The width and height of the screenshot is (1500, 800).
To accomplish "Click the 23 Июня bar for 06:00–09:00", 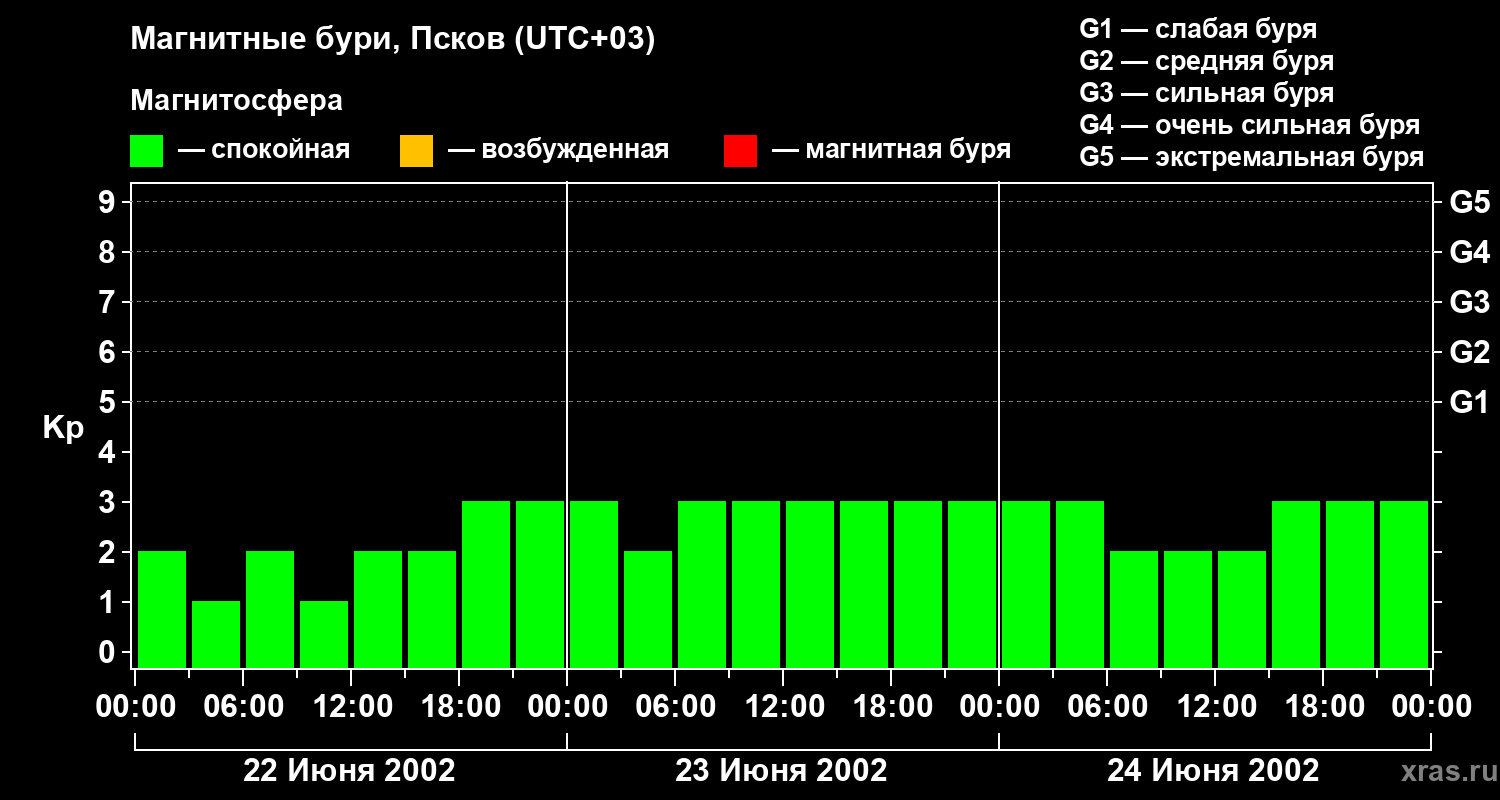I will [702, 584].
